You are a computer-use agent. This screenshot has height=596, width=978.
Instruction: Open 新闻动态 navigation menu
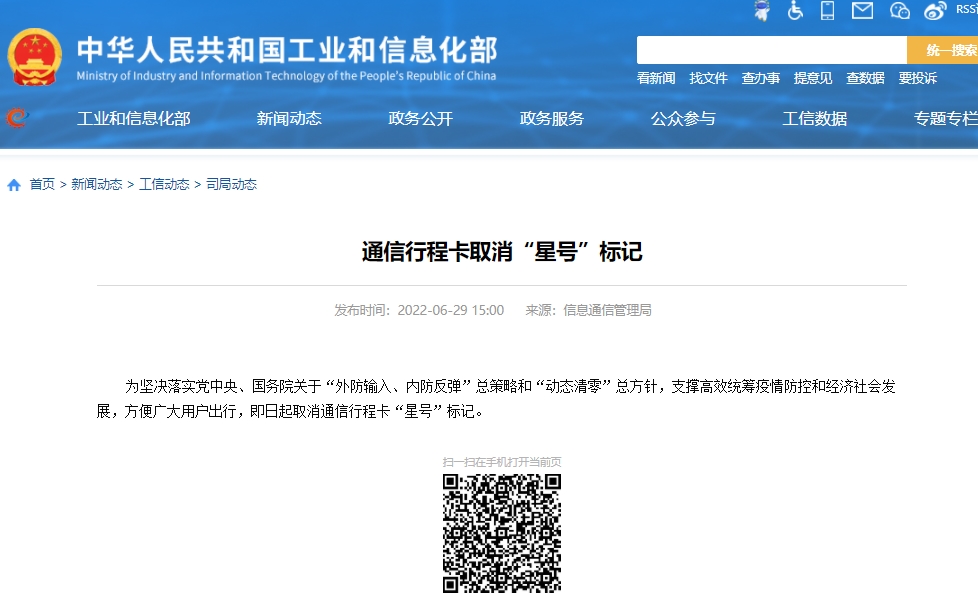click(x=289, y=118)
